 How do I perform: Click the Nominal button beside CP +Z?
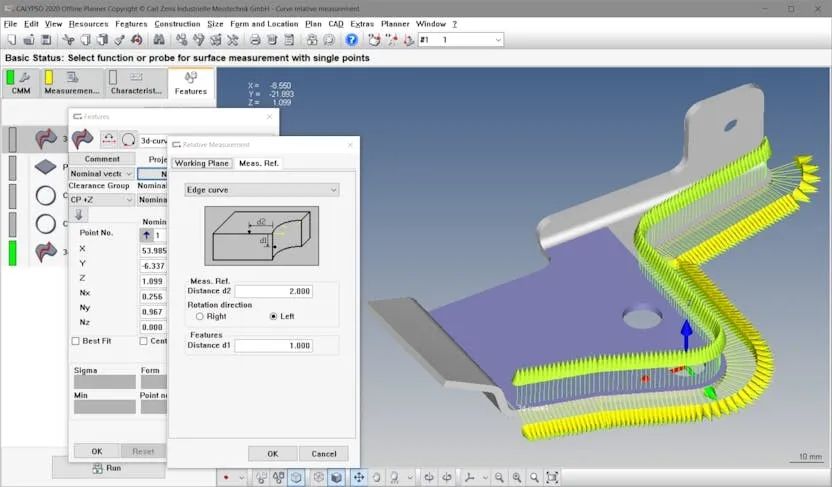point(153,199)
